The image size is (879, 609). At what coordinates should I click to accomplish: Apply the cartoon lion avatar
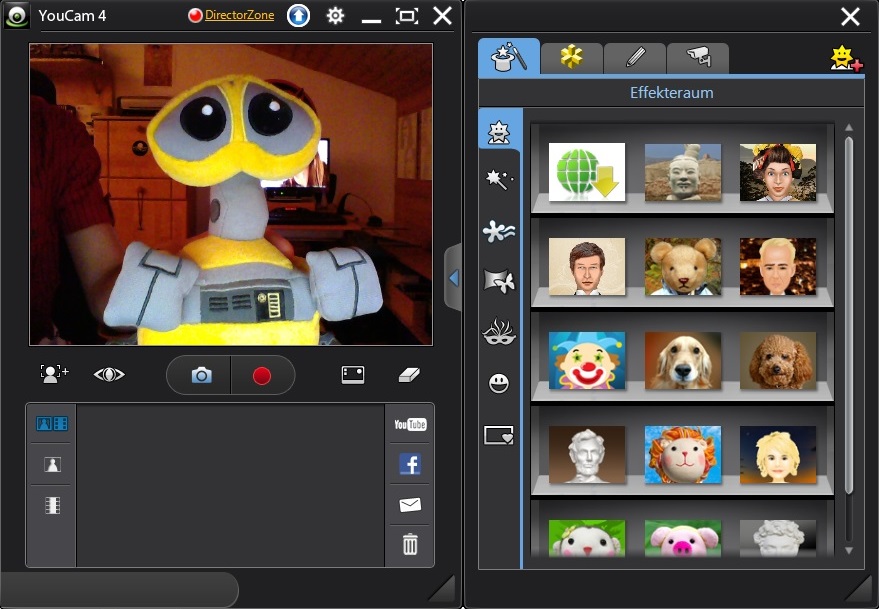(683, 455)
